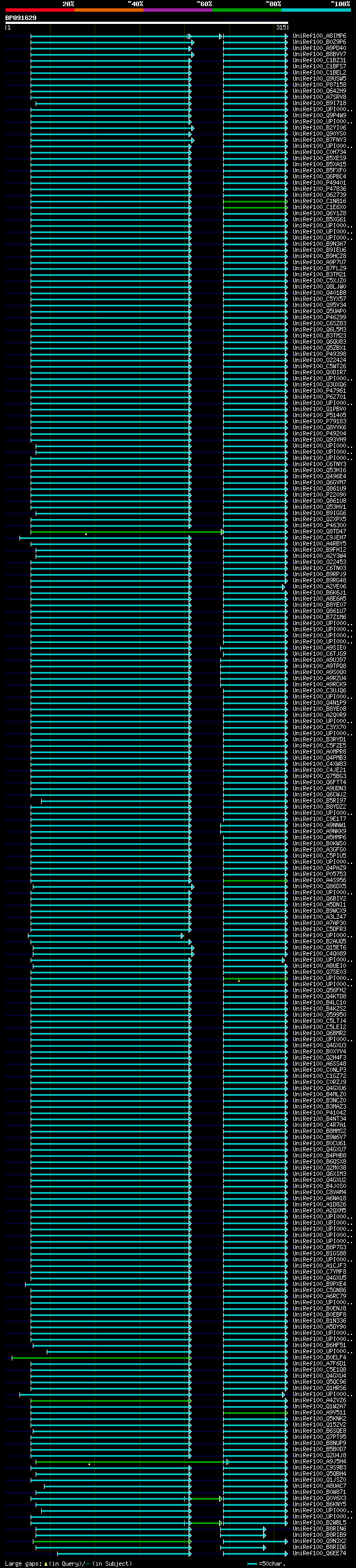Choose hit UniRef100_C1BFS7
Screen dimensions: 356x1568
pyautogui.click(x=319, y=66)
